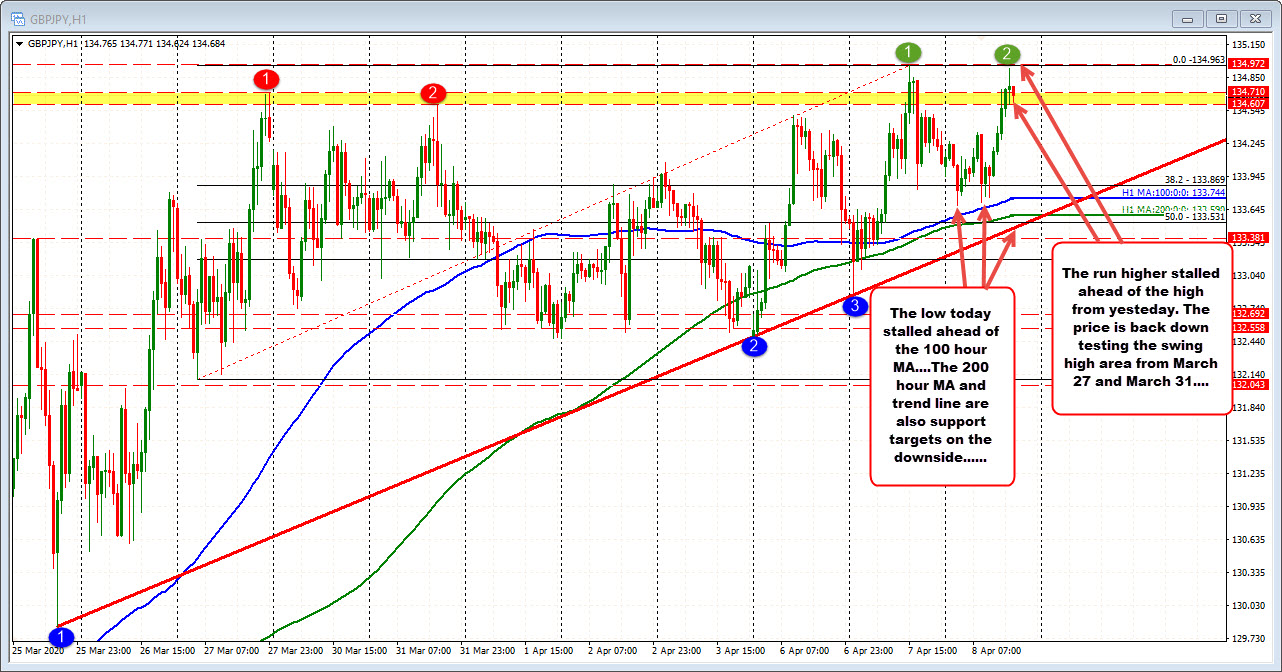Click the 2 Apr 07:00 time axis label
The width and height of the screenshot is (1282, 672).
tap(615, 650)
